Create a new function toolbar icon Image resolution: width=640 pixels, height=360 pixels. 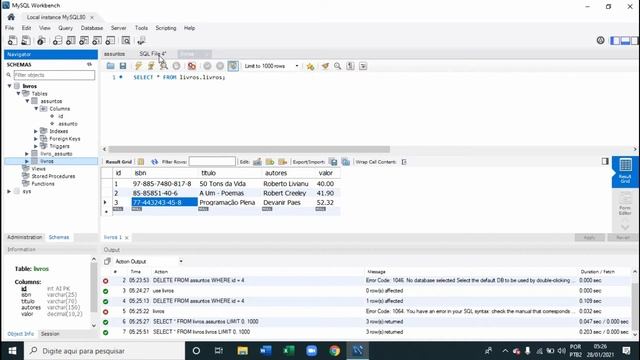tap(110, 40)
